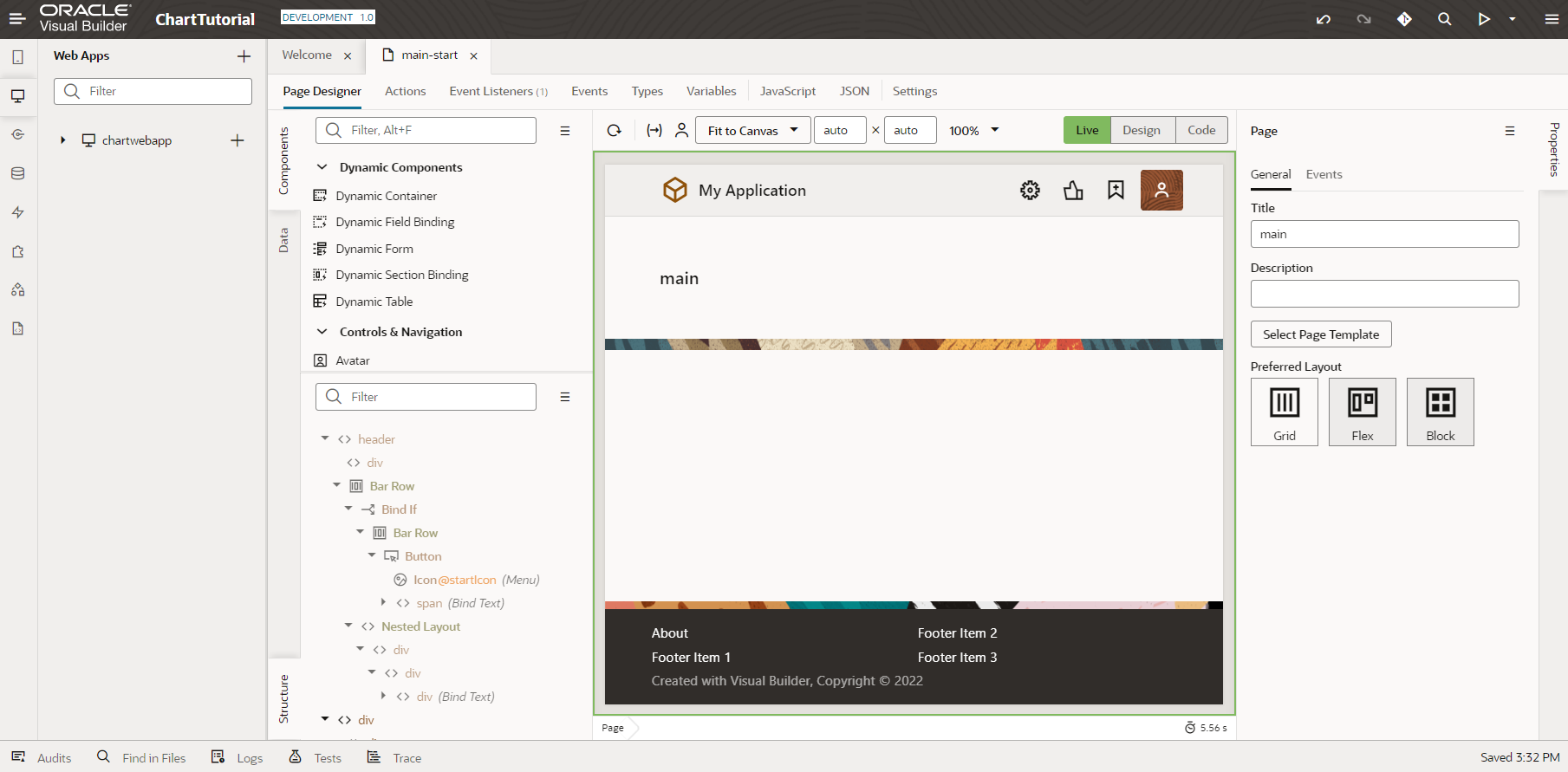Open the 100% zoom level dropdown
This screenshot has height=772, width=1568.
coord(974,130)
